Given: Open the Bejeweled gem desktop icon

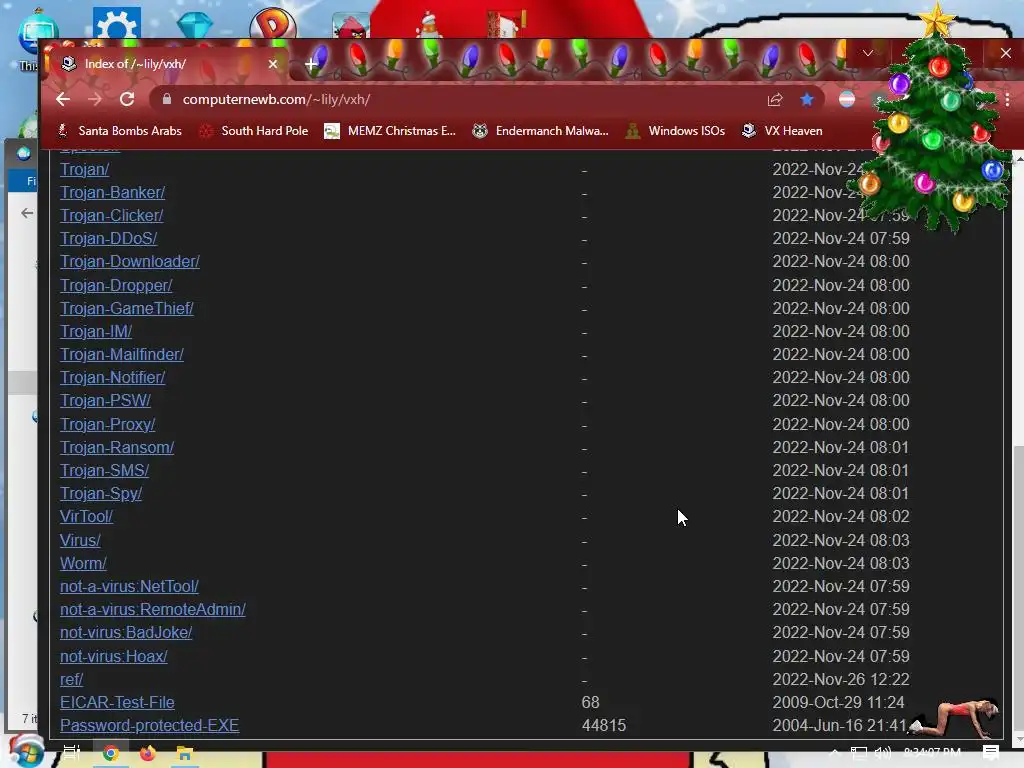Looking at the screenshot, I should click(x=195, y=25).
